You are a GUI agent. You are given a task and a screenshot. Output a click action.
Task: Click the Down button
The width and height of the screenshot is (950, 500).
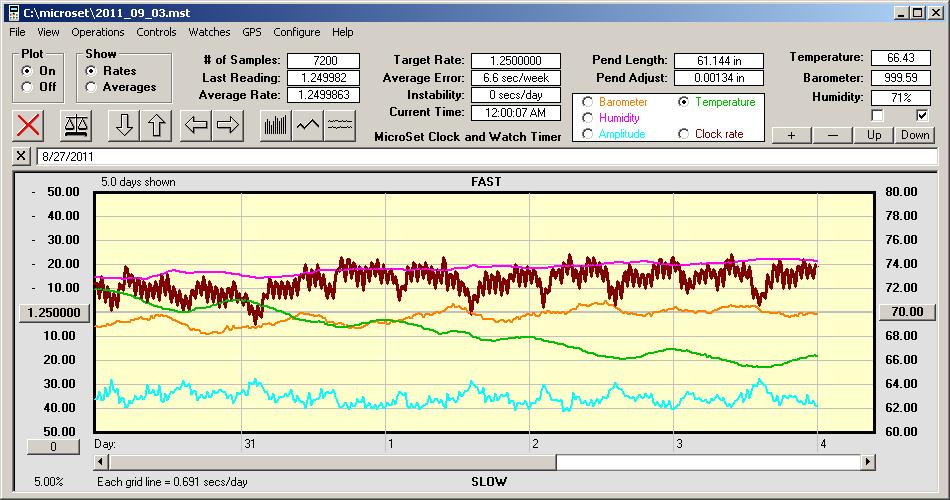(915, 135)
